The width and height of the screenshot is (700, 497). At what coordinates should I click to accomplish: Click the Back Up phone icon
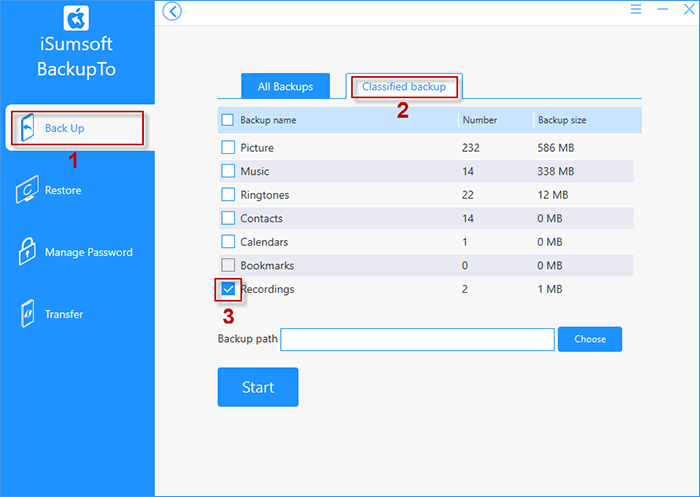(x=28, y=128)
